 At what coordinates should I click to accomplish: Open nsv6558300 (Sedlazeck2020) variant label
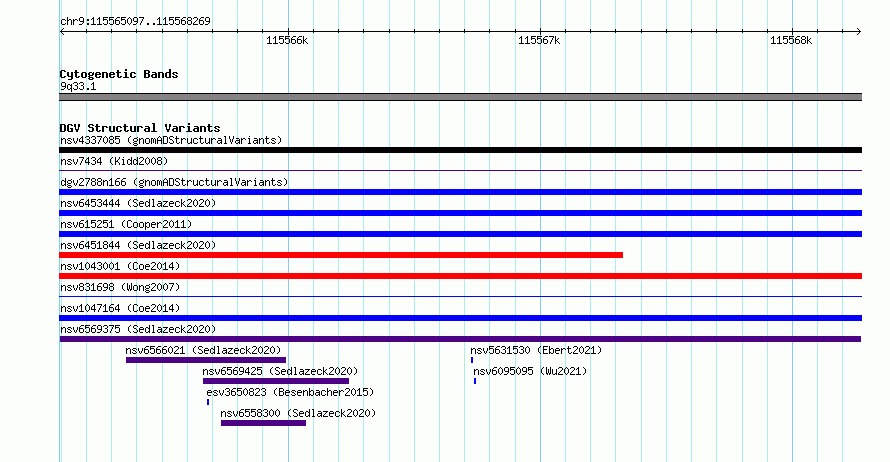pos(298,413)
